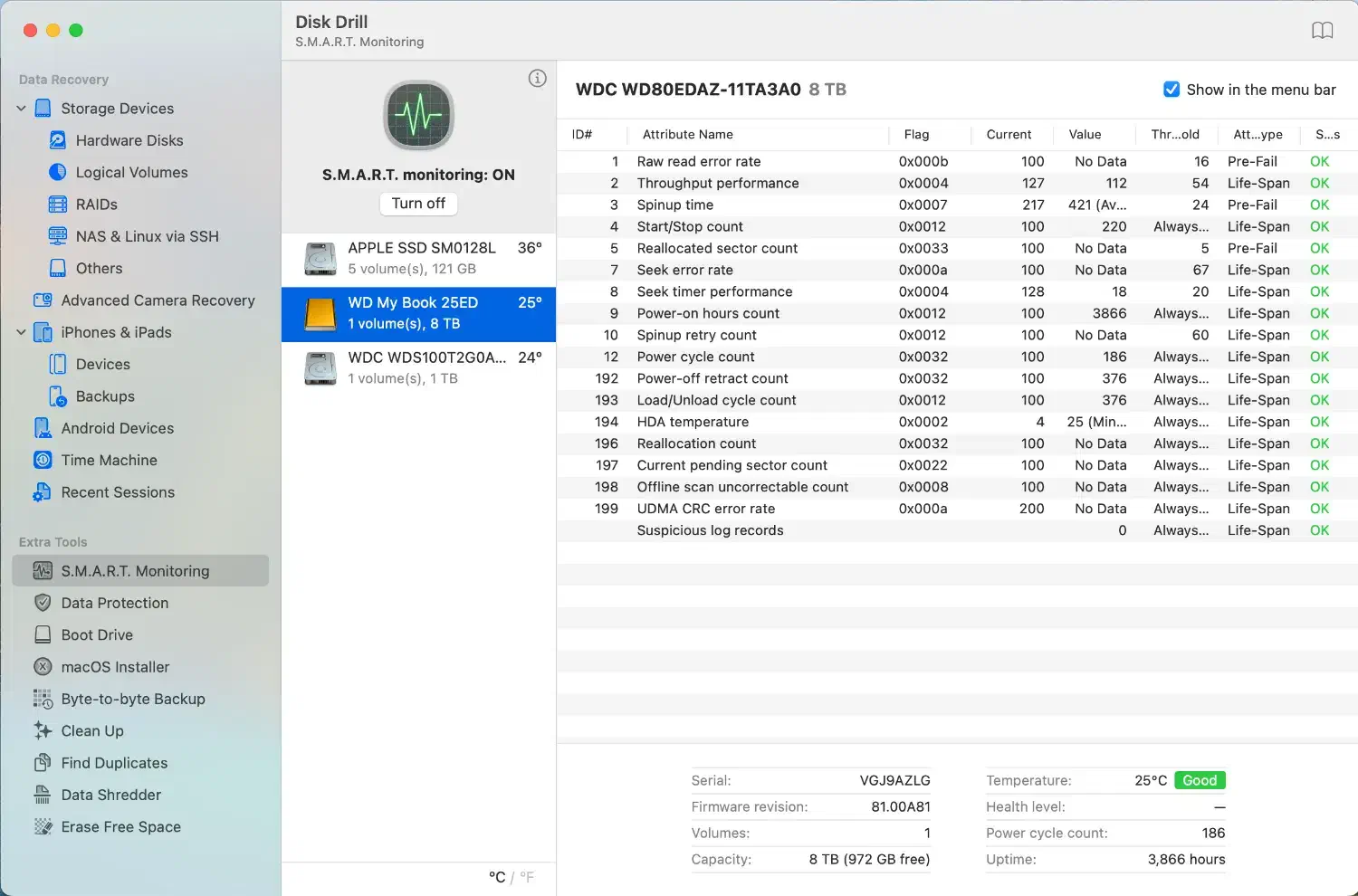Open the Data Shredder tool
Image resolution: width=1358 pixels, height=896 pixels.
click(110, 795)
